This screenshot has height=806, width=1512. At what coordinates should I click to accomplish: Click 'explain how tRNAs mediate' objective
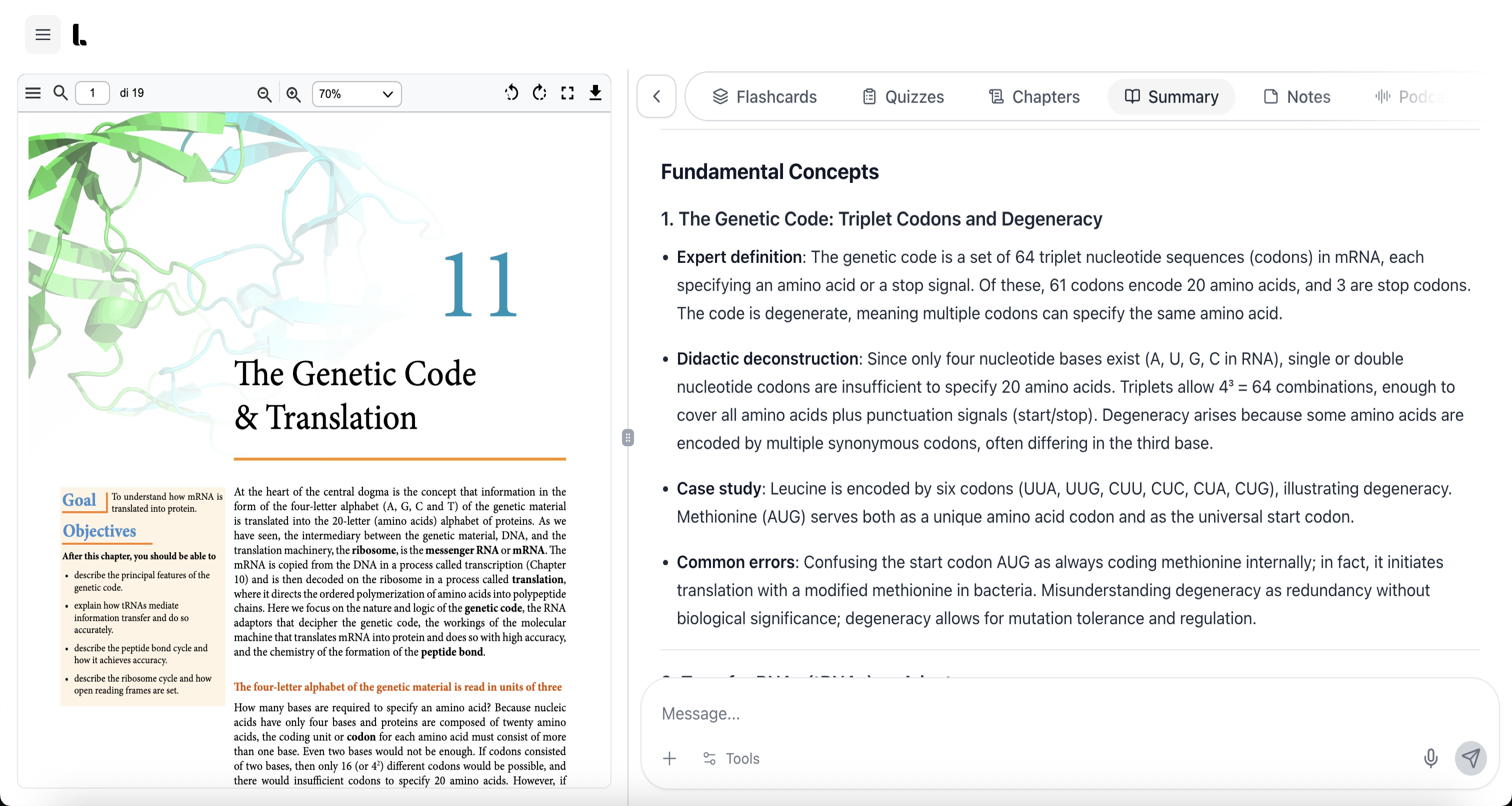tap(131, 617)
